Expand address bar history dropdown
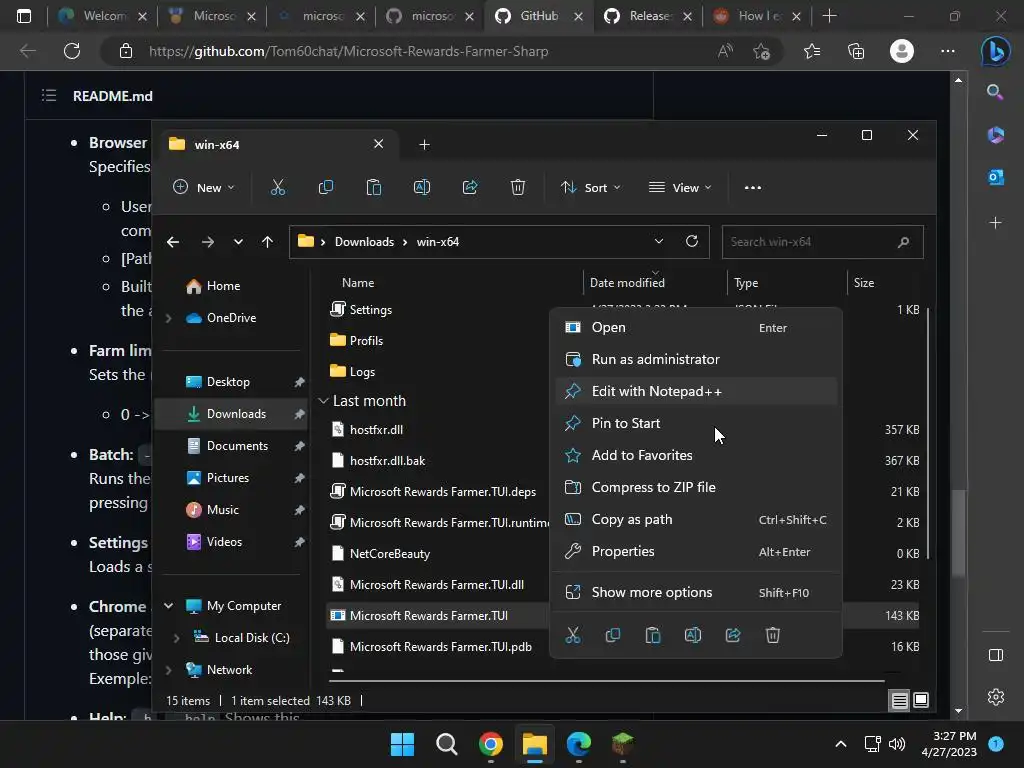This screenshot has height=768, width=1024. click(x=659, y=242)
